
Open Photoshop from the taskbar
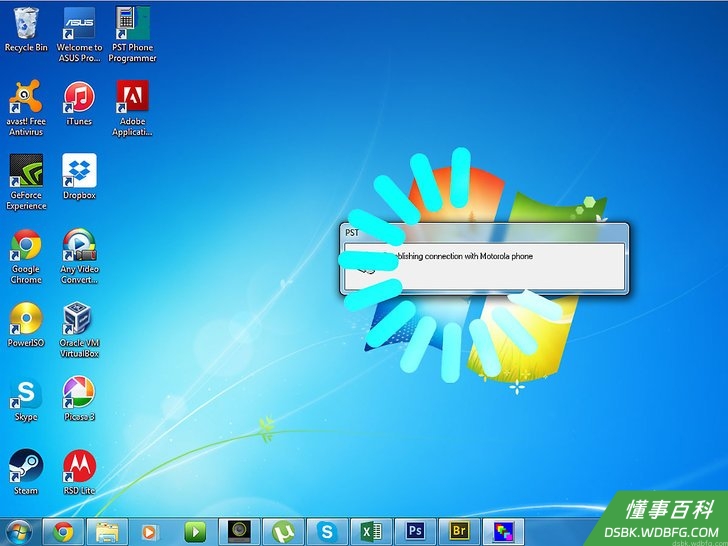coord(415,532)
